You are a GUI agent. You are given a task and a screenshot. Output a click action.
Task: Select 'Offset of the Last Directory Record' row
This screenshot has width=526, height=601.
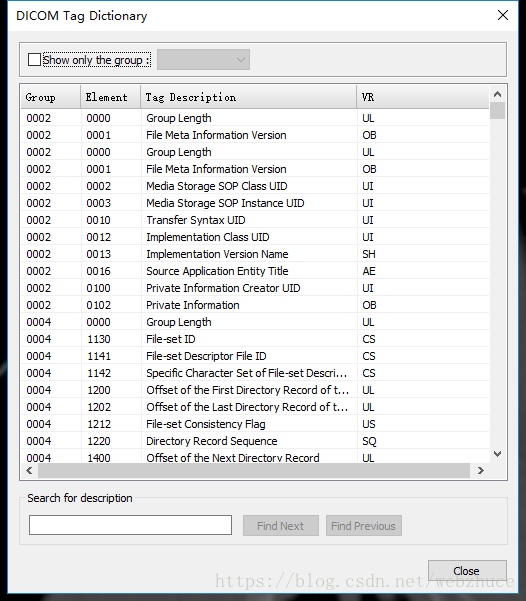coord(255,407)
